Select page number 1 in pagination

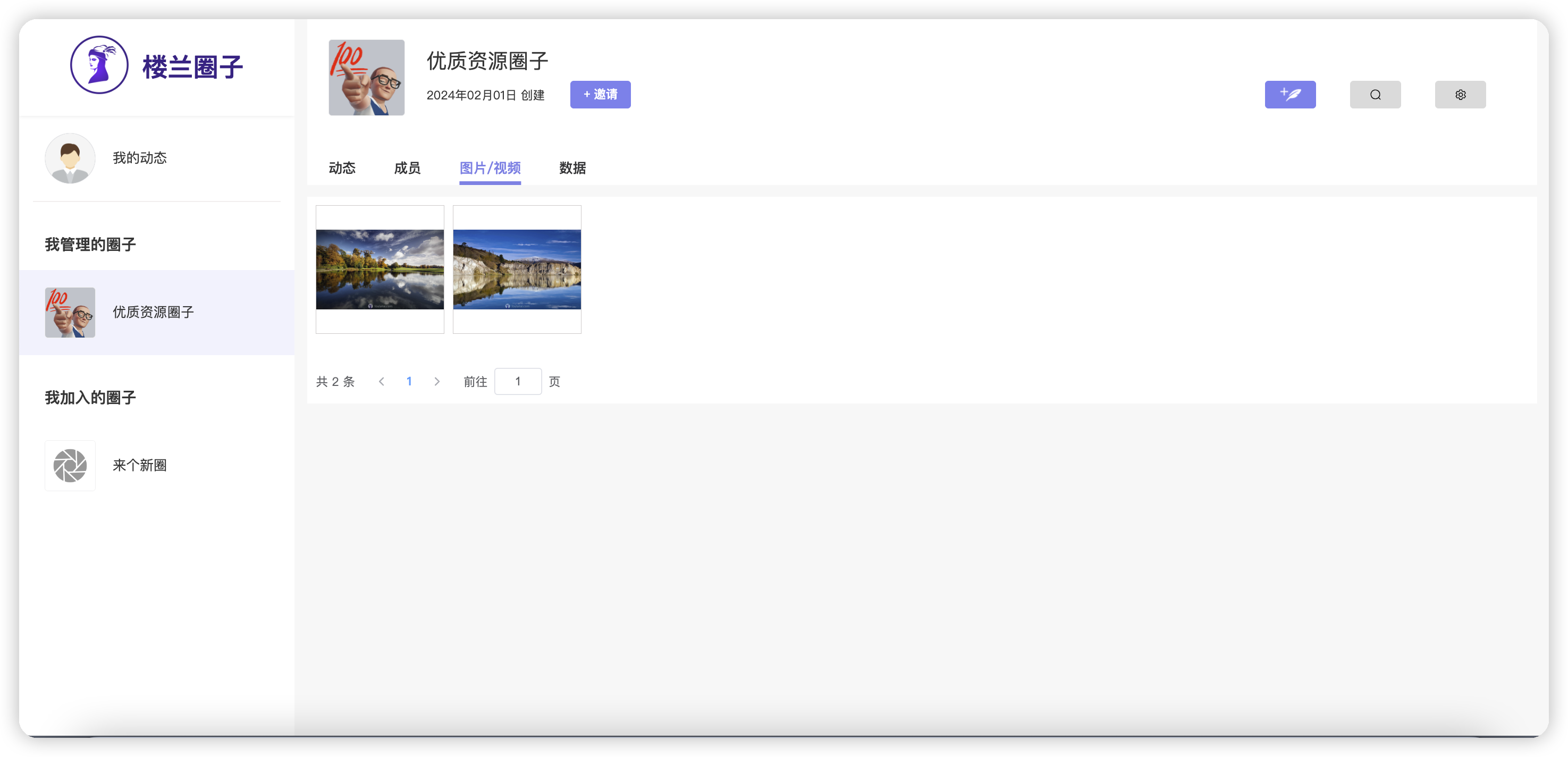point(409,381)
